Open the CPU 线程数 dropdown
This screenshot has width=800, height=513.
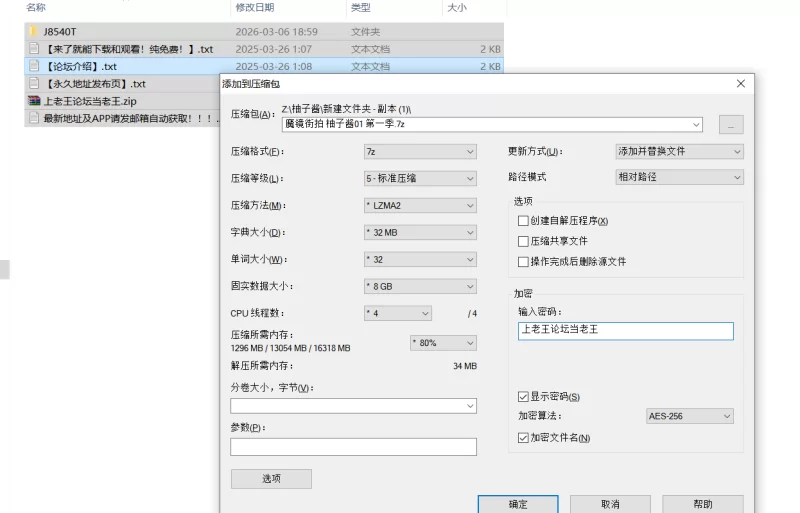(398, 313)
